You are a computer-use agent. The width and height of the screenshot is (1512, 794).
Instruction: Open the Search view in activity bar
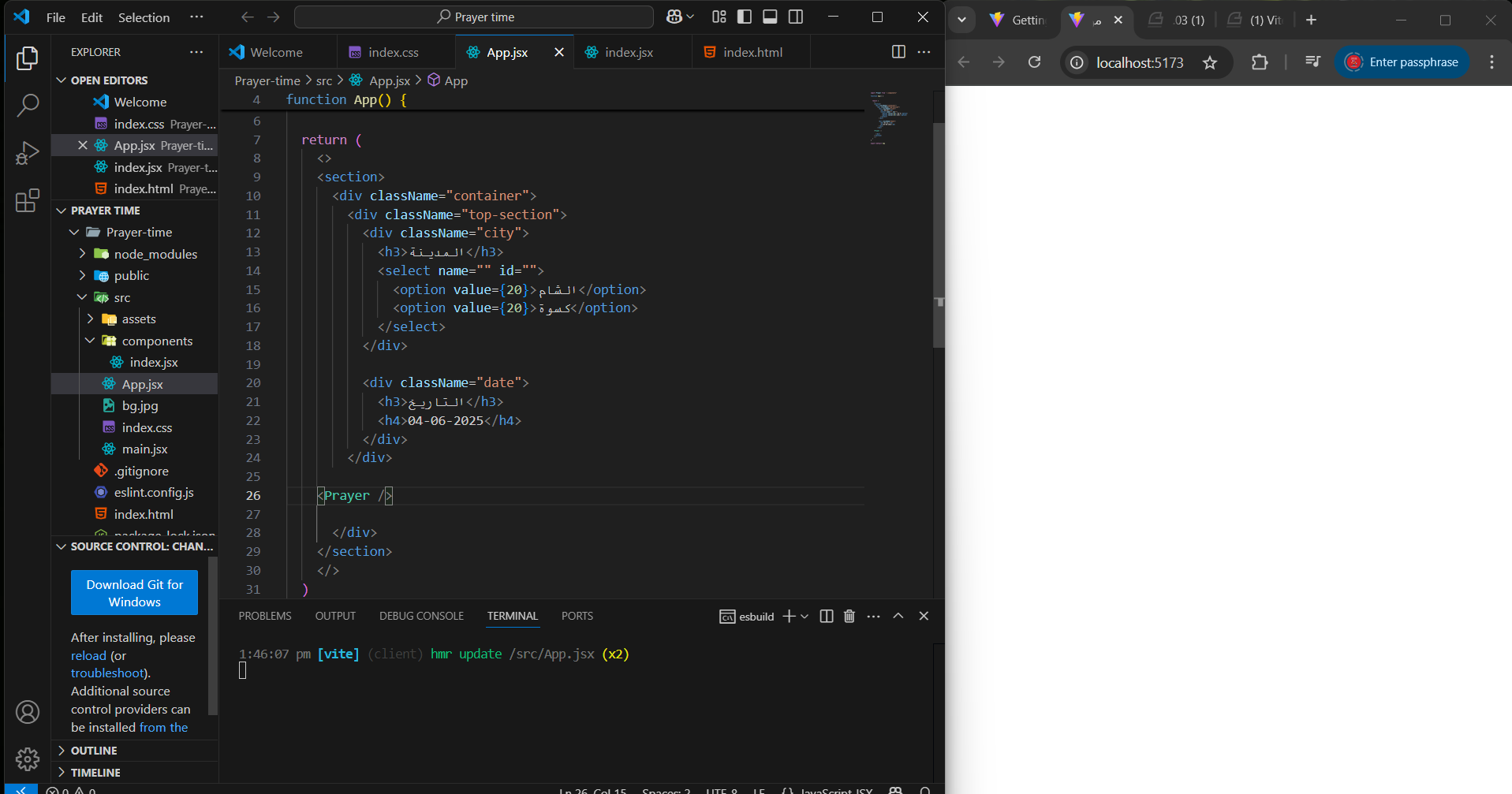tap(28, 105)
